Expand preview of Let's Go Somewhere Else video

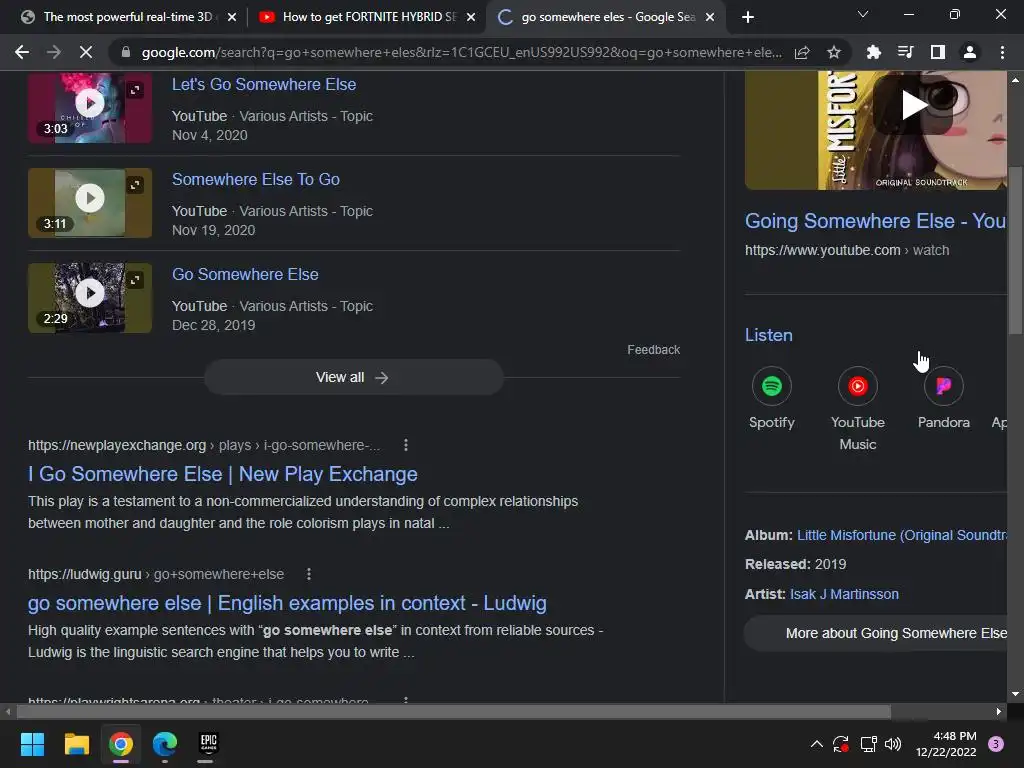point(135,90)
